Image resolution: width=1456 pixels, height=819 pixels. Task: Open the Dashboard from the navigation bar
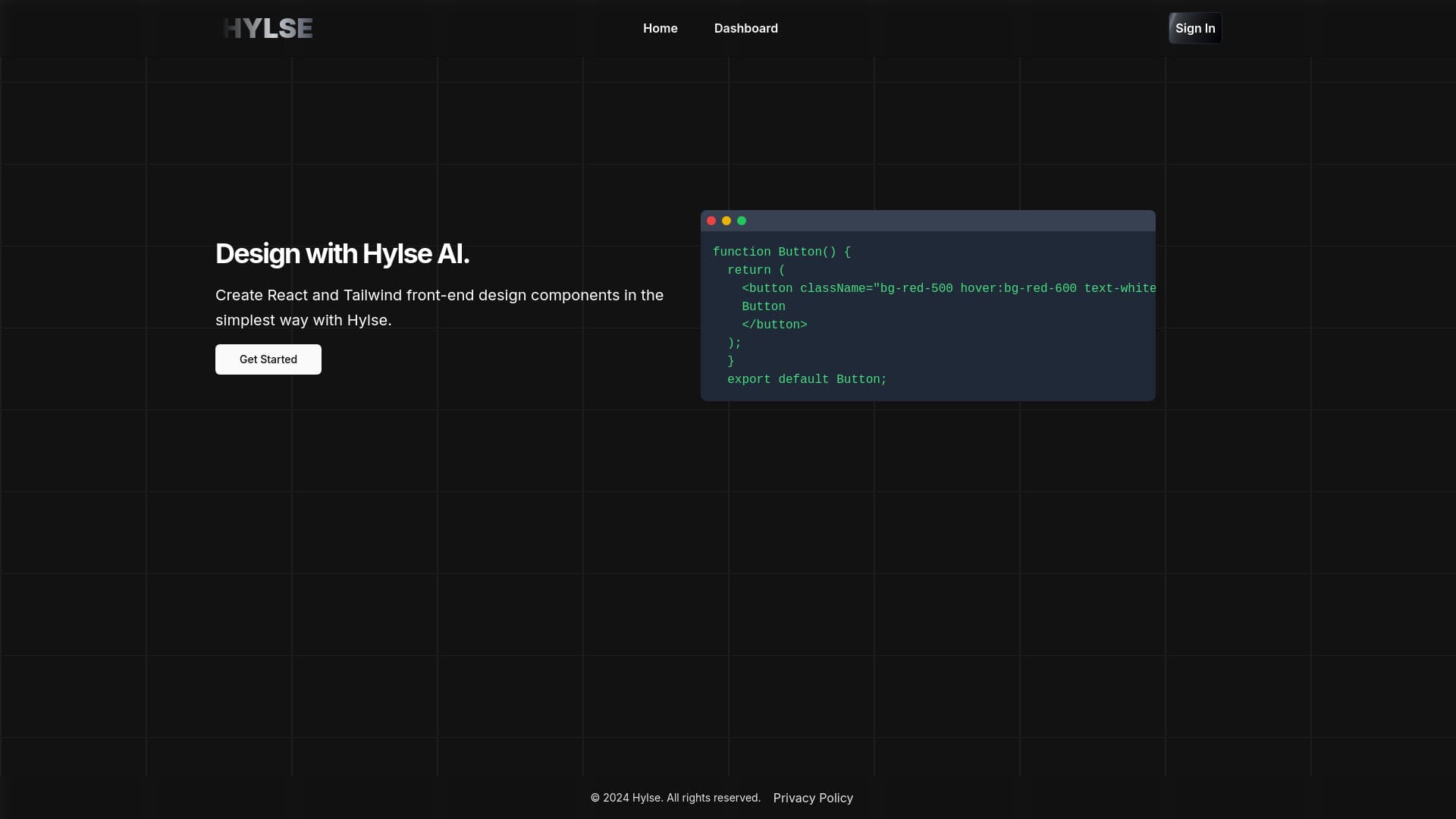745,28
